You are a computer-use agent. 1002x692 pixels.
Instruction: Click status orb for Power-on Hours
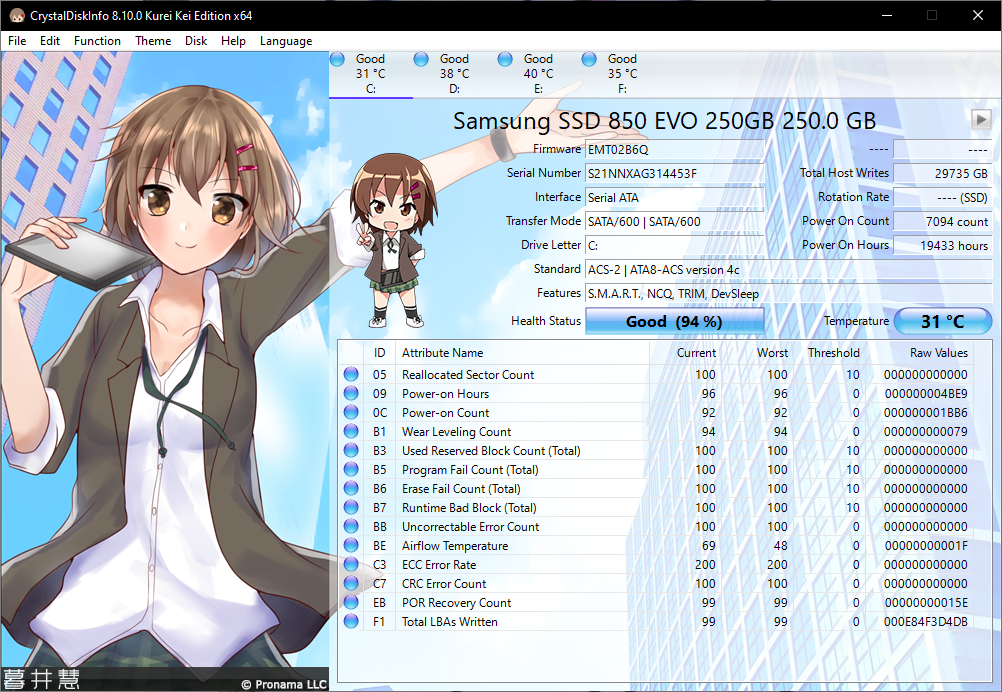(351, 394)
